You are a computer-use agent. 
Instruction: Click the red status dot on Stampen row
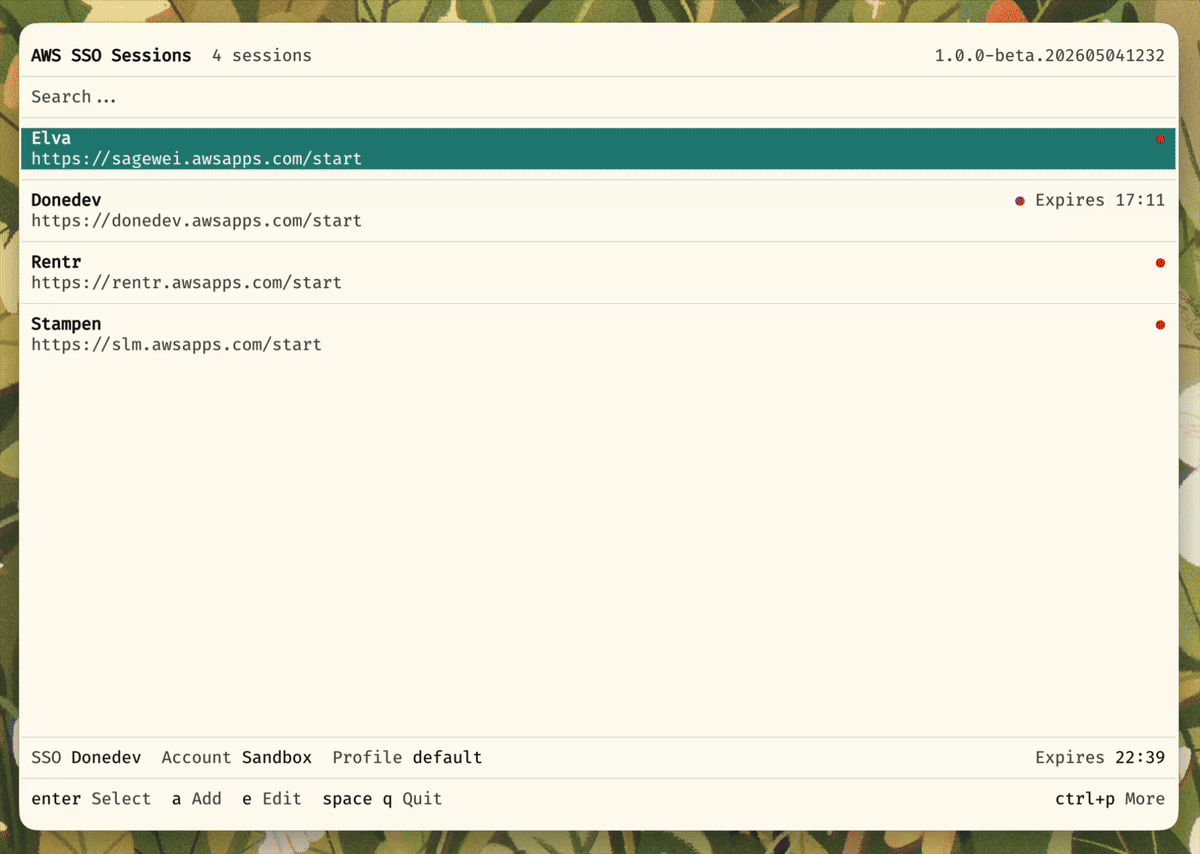point(1160,325)
